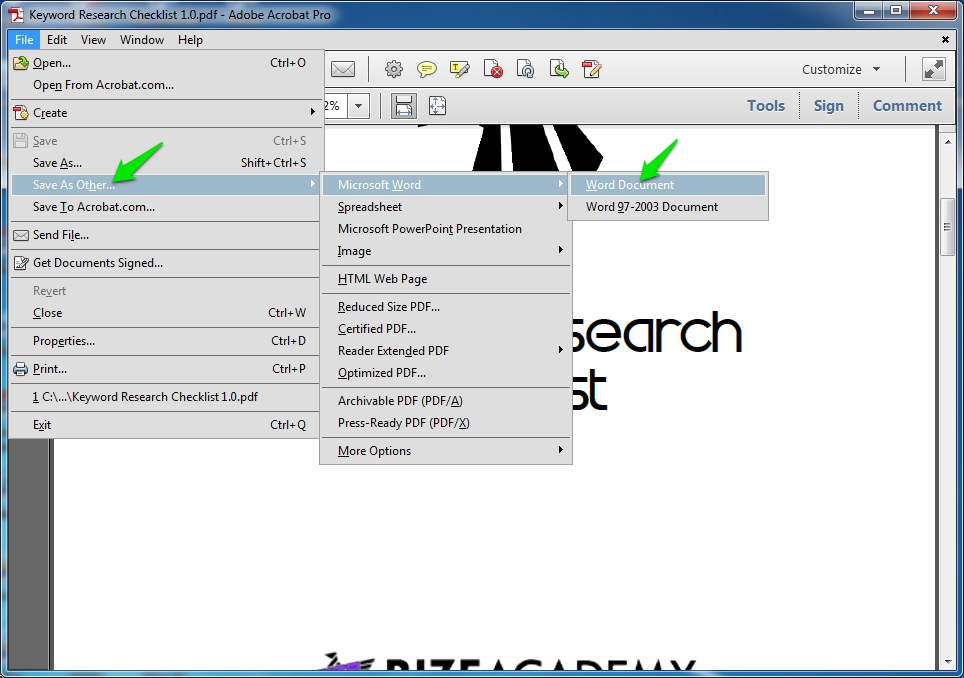Open the Fill & Sign icon
The width and height of the screenshot is (964, 678).
click(593, 69)
